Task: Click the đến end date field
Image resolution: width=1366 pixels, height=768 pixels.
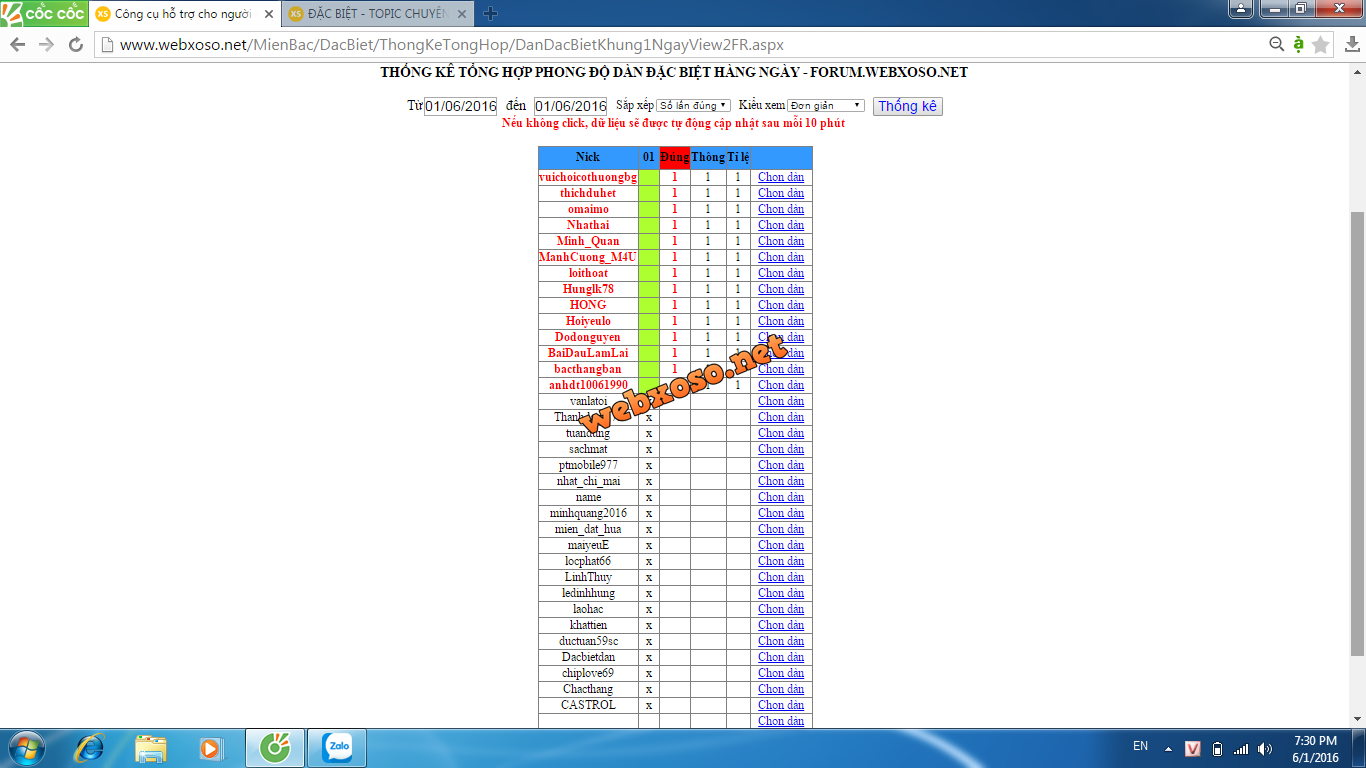Action: [x=570, y=106]
